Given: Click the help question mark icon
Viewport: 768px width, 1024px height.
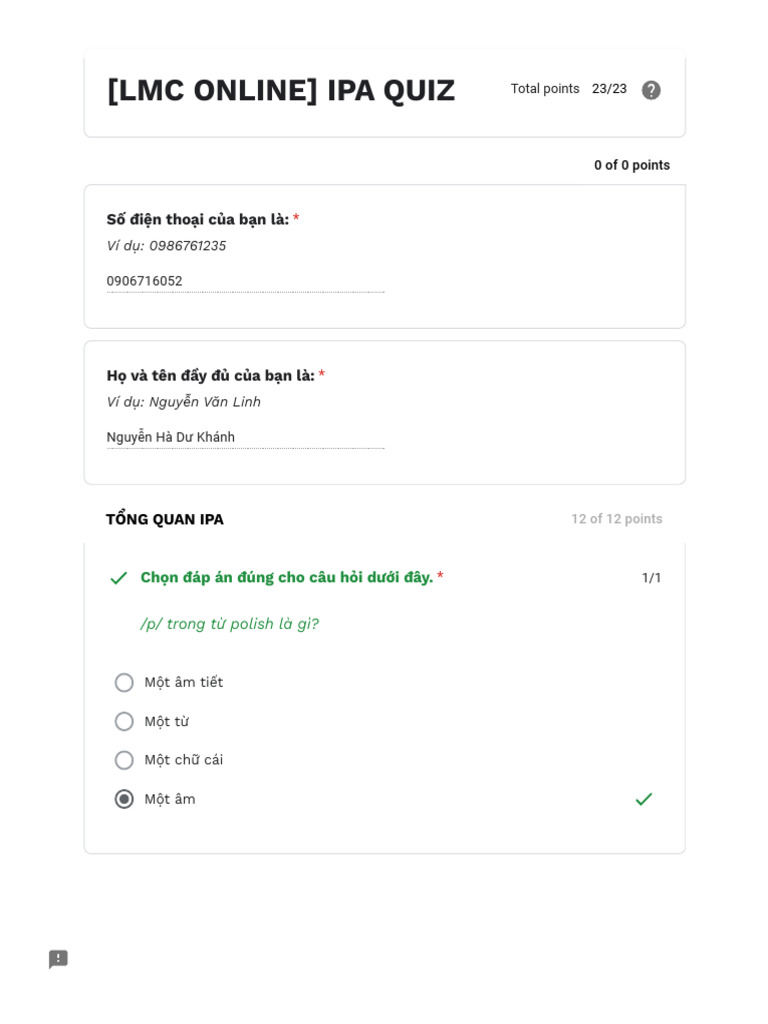Looking at the screenshot, I should click(x=651, y=90).
